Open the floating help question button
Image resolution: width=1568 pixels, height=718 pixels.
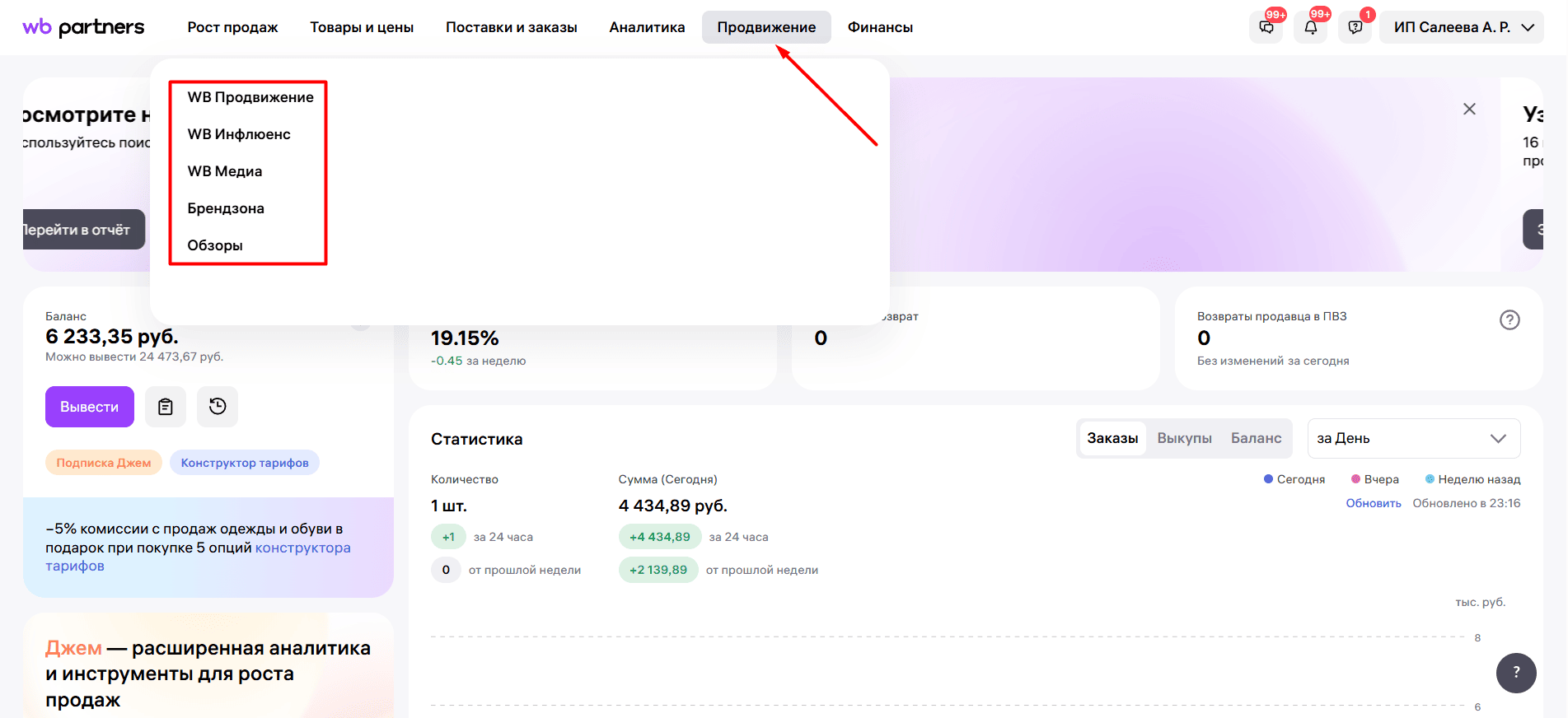pyautogui.click(x=1516, y=673)
